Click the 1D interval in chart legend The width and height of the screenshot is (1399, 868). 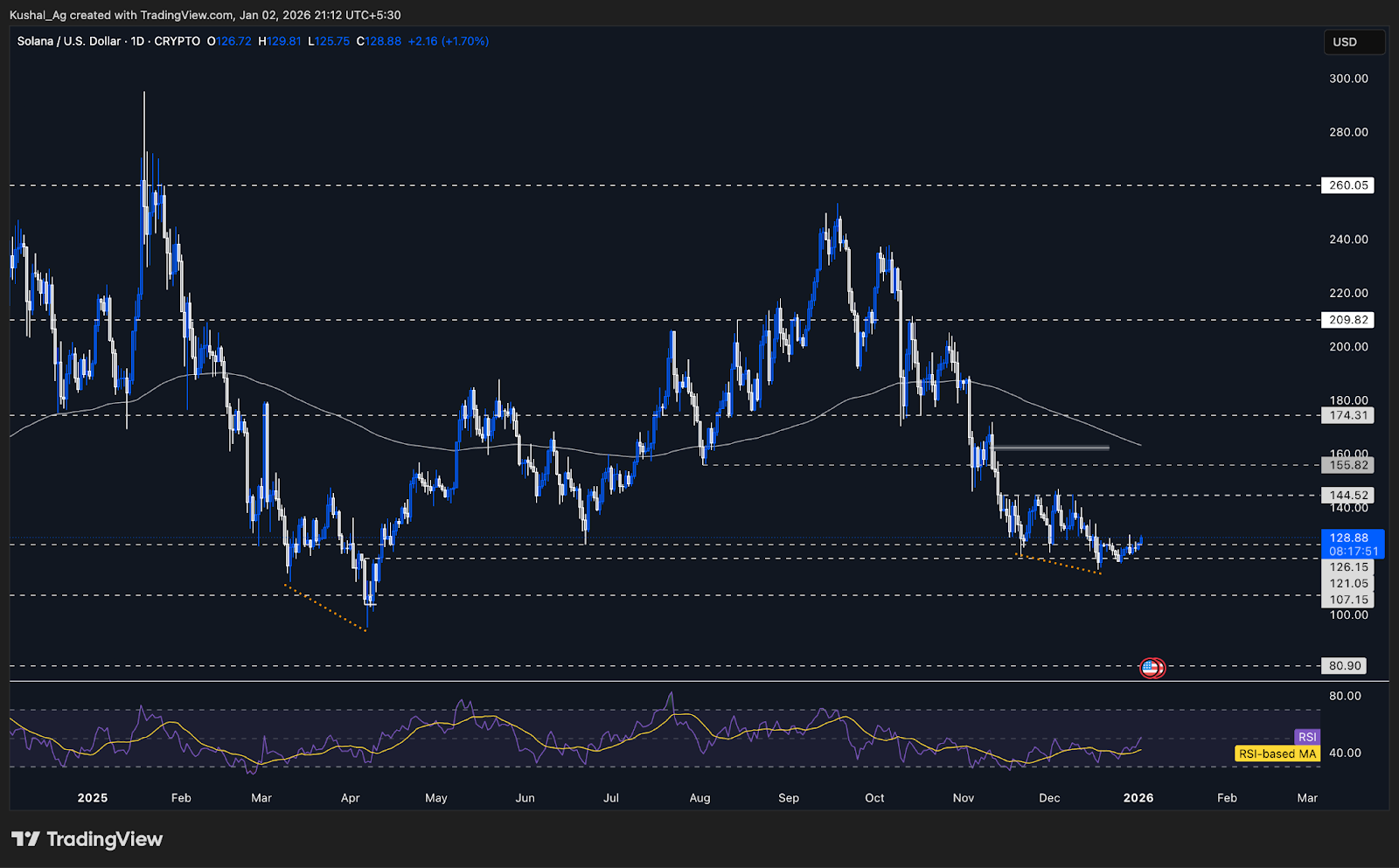[x=137, y=41]
